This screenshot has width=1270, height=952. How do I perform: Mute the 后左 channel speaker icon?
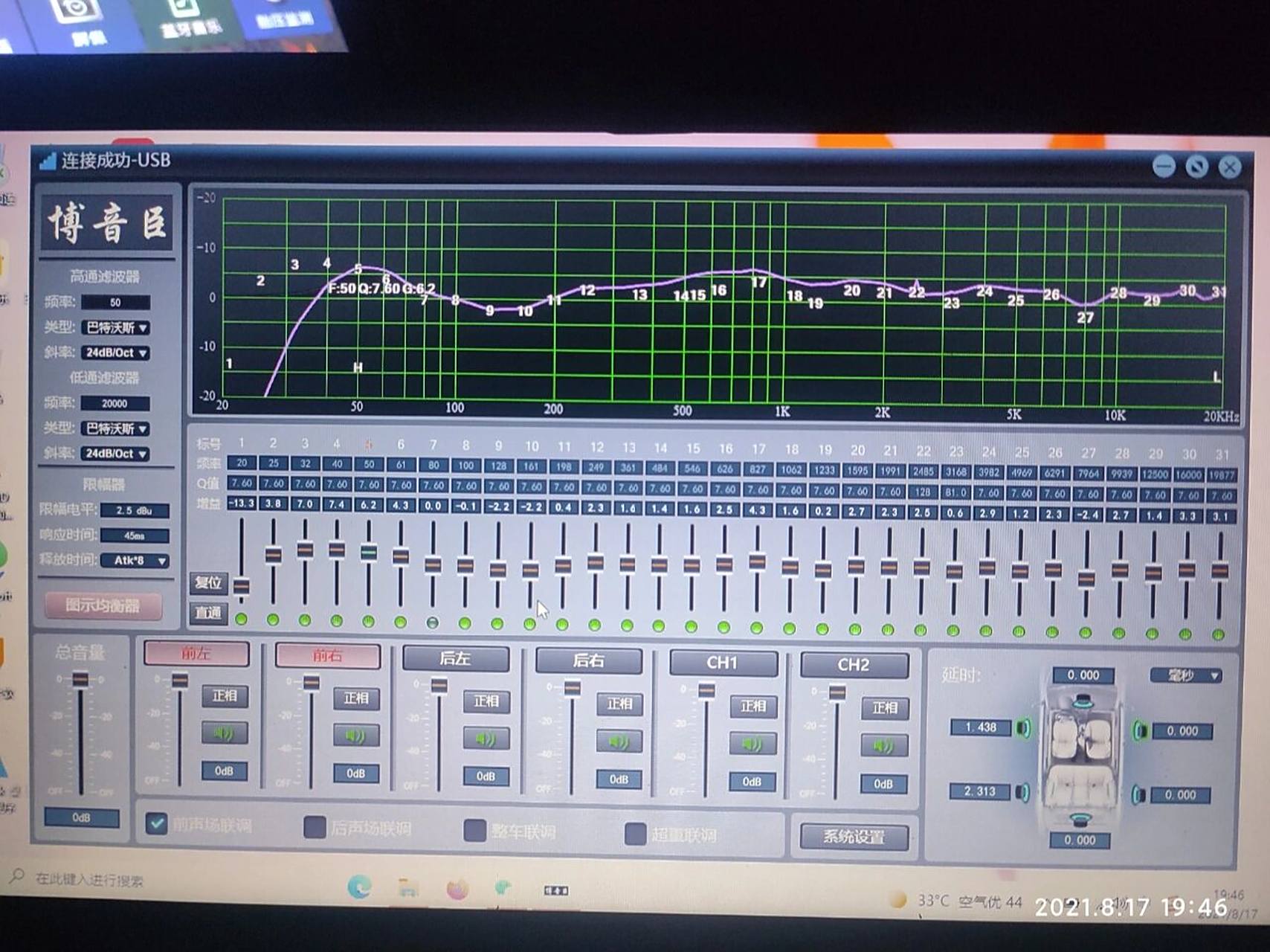point(486,739)
